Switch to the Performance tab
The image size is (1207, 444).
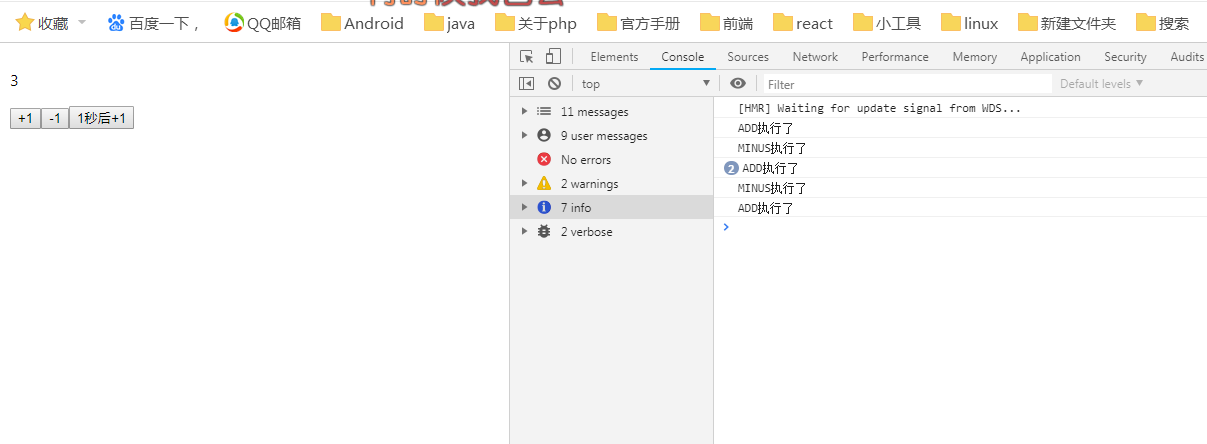point(895,57)
